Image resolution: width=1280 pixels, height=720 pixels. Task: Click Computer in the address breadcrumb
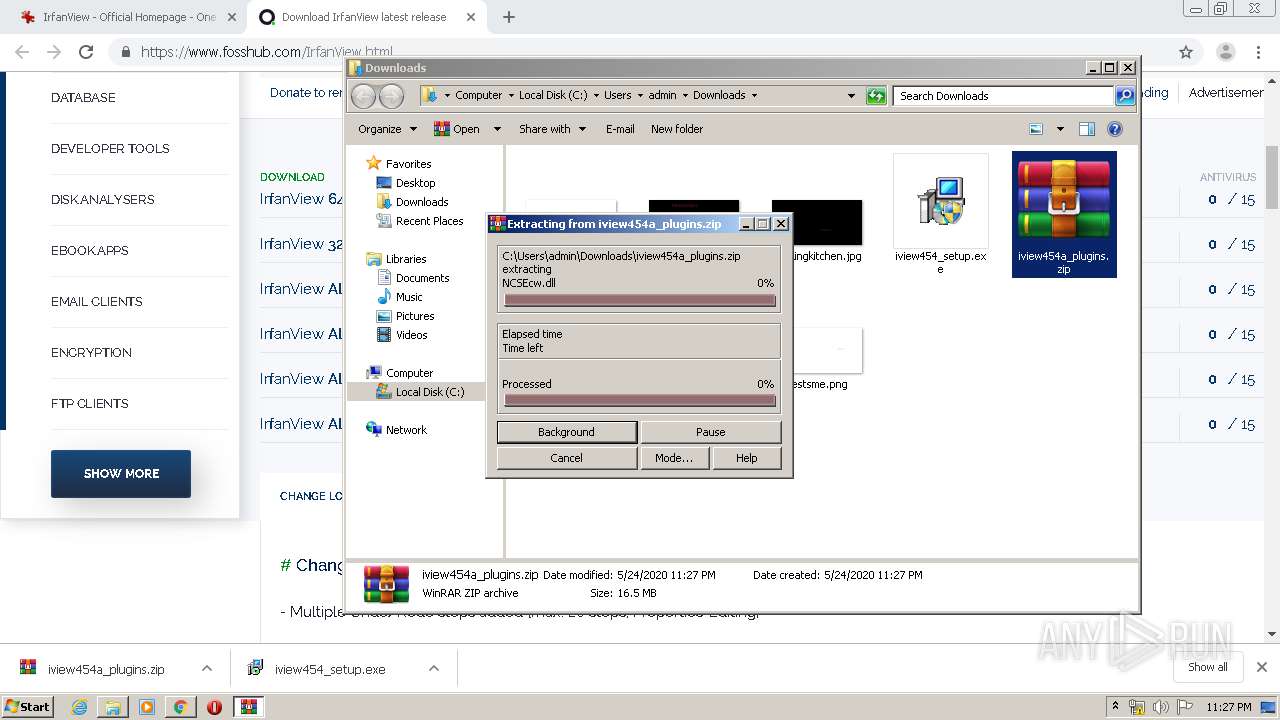tap(478, 96)
